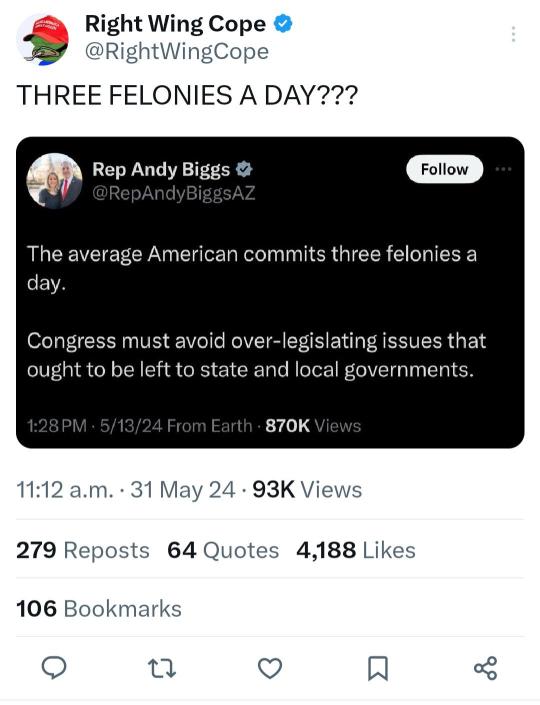This screenshot has width=540, height=705.
Task: View the 279 Reposts list
Action: click(83, 550)
